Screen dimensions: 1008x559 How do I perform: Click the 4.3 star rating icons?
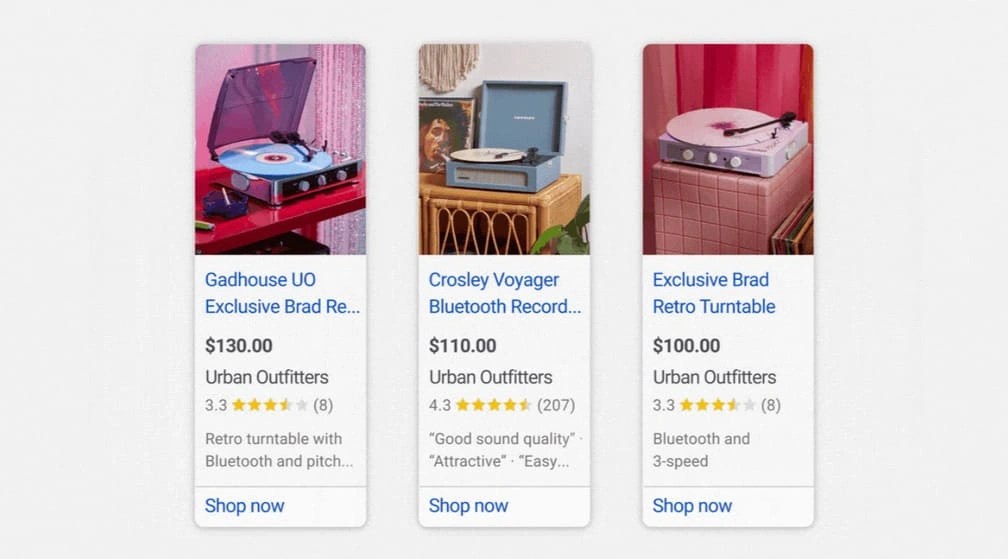[494, 405]
